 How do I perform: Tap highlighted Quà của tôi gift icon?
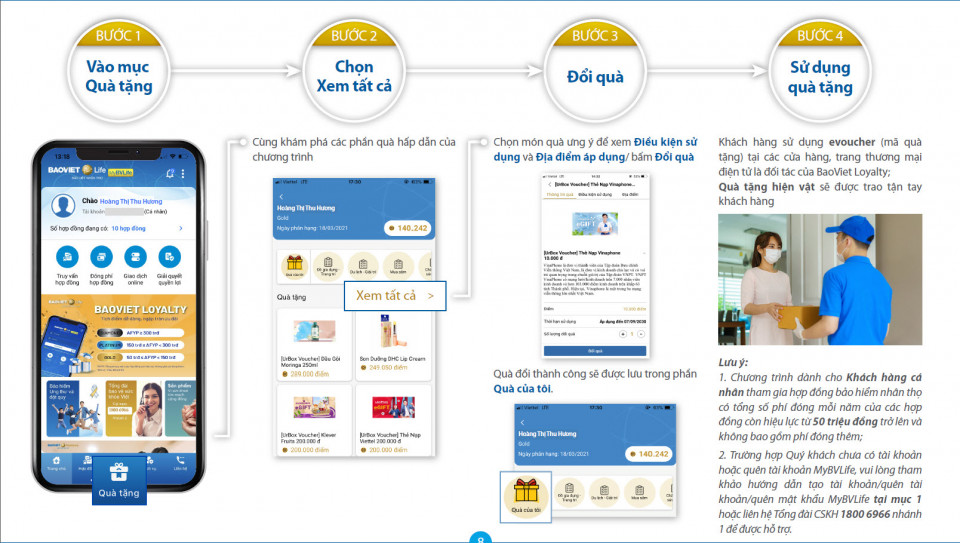526,495
